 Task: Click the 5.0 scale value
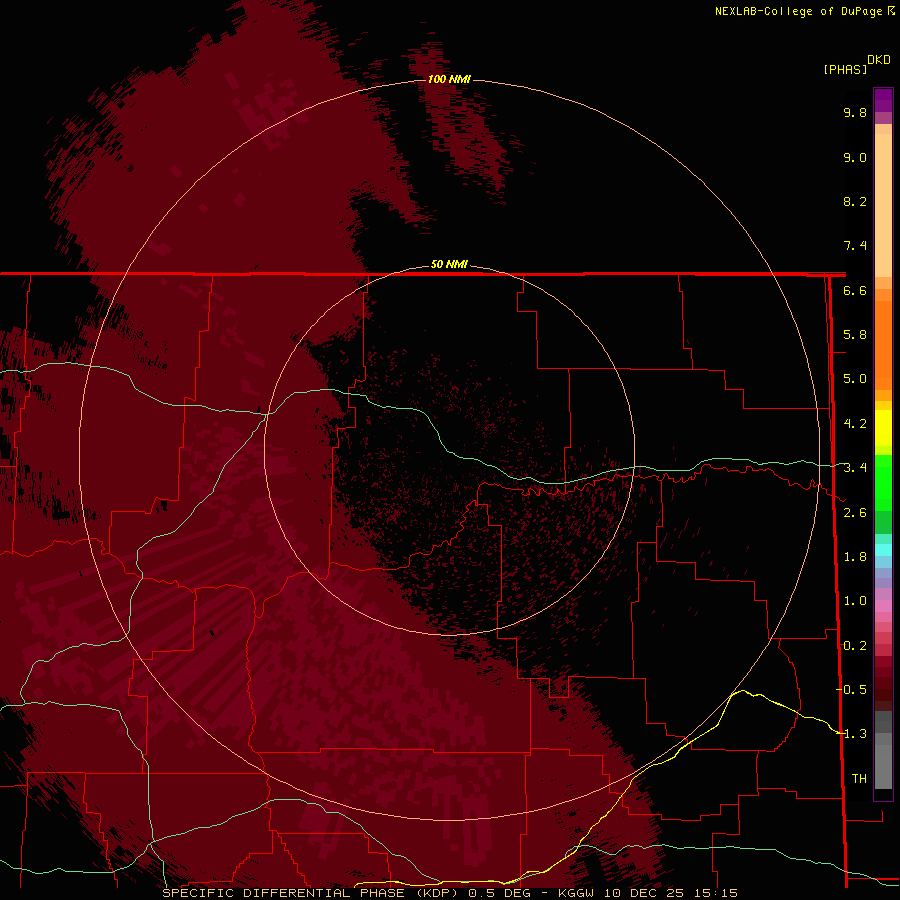[855, 379]
